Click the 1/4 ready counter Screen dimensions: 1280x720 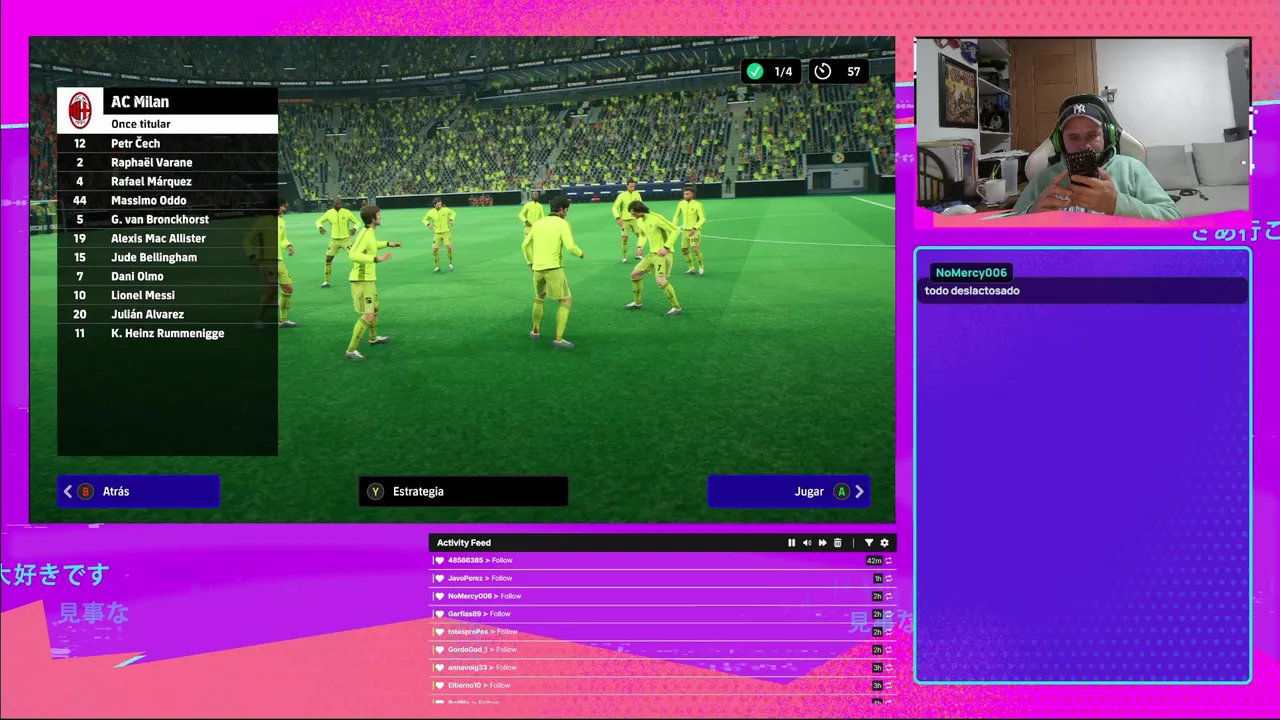[x=783, y=72]
